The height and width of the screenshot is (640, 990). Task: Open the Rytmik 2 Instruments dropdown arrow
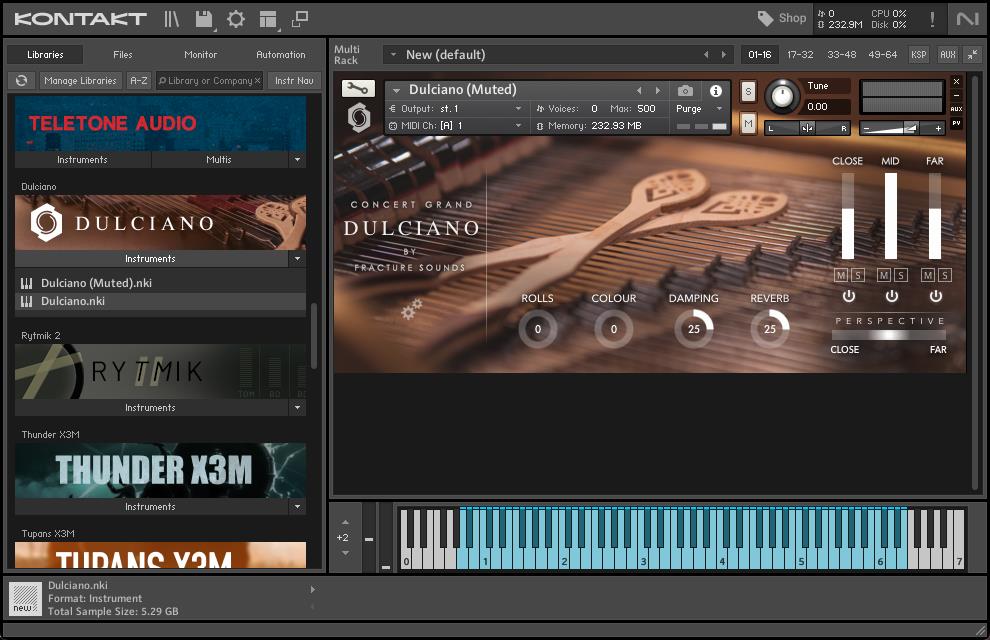[x=297, y=408]
